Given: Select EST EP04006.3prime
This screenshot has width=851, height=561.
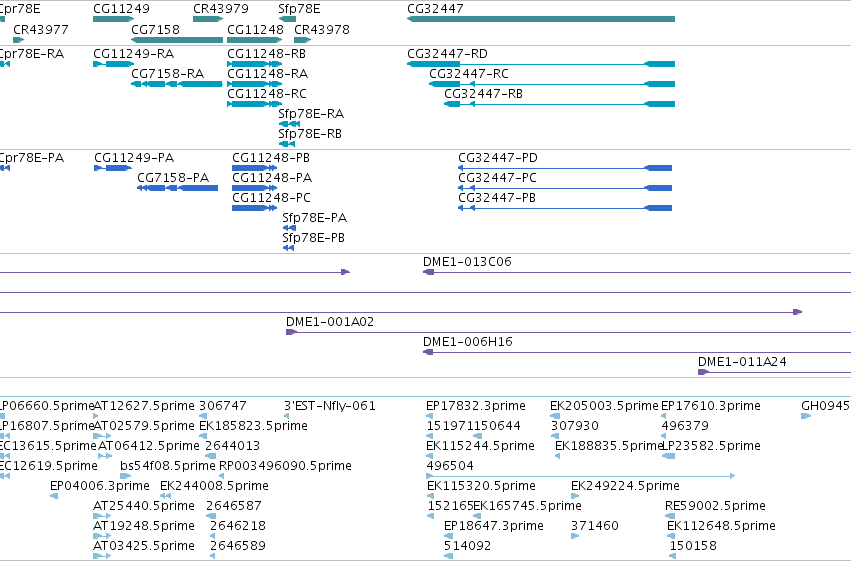Looking at the screenshot, I should pyautogui.click(x=54, y=496).
